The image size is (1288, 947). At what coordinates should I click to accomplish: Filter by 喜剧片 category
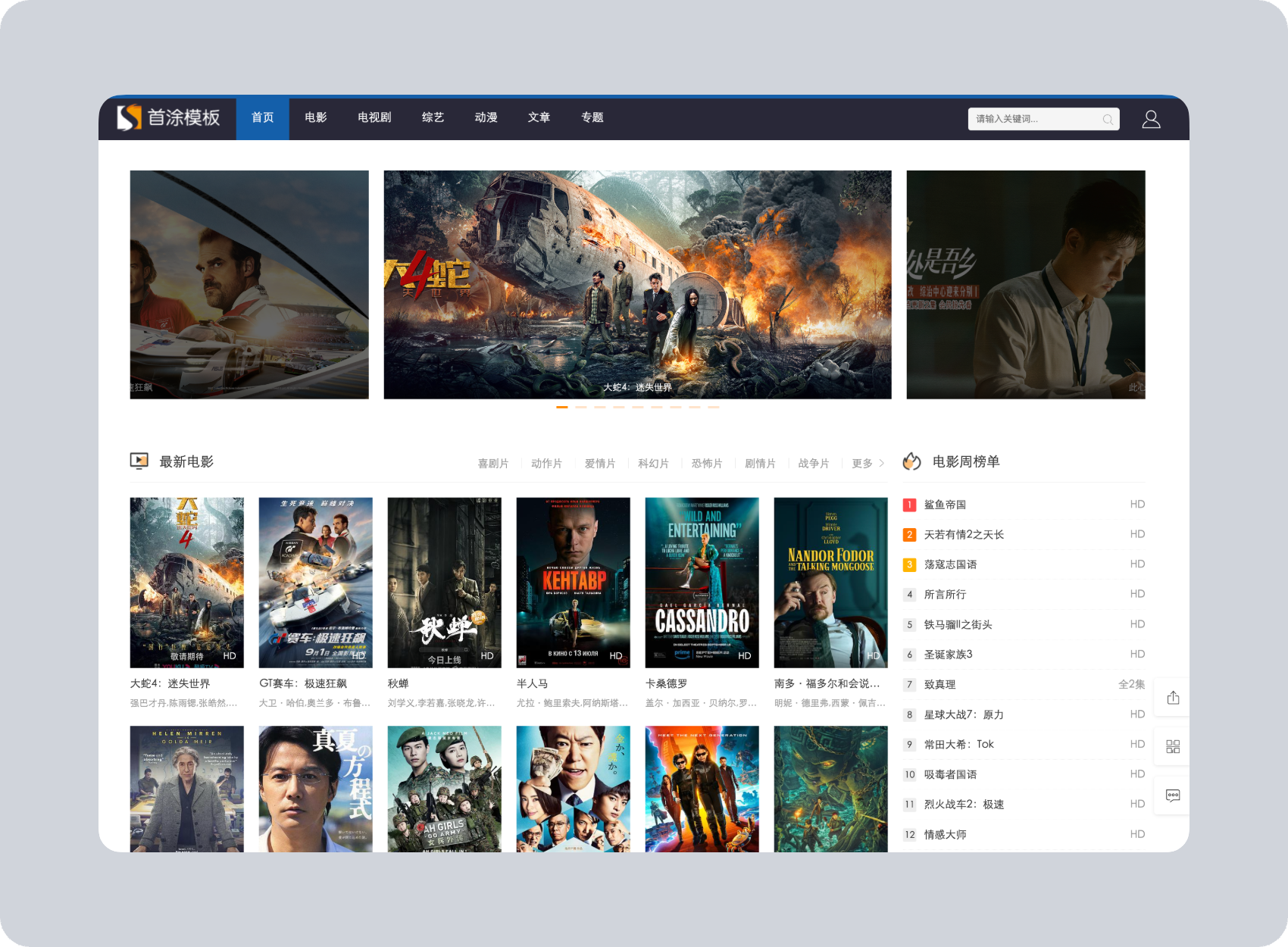[493, 463]
